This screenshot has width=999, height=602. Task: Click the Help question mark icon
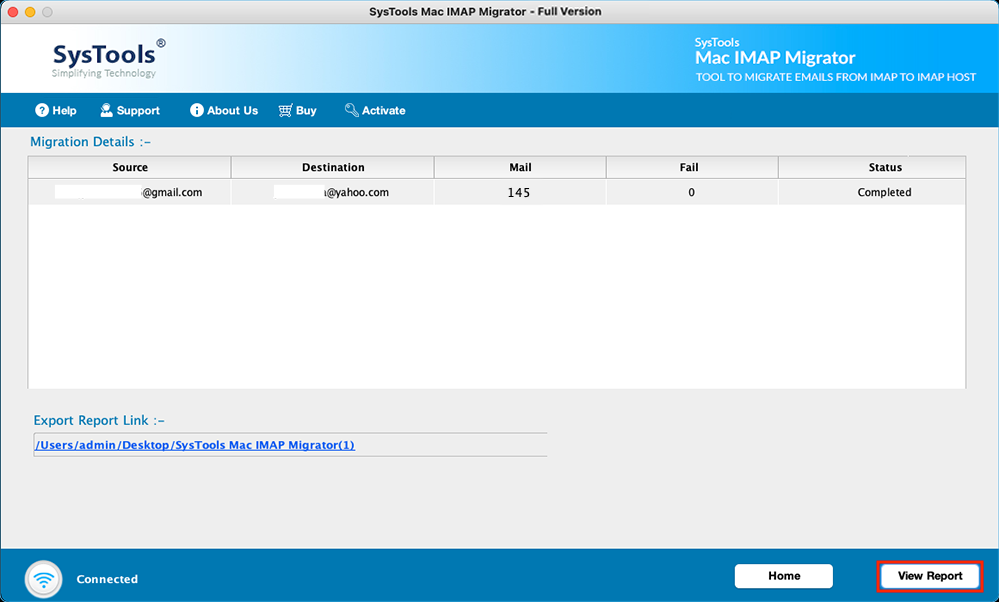pos(42,110)
